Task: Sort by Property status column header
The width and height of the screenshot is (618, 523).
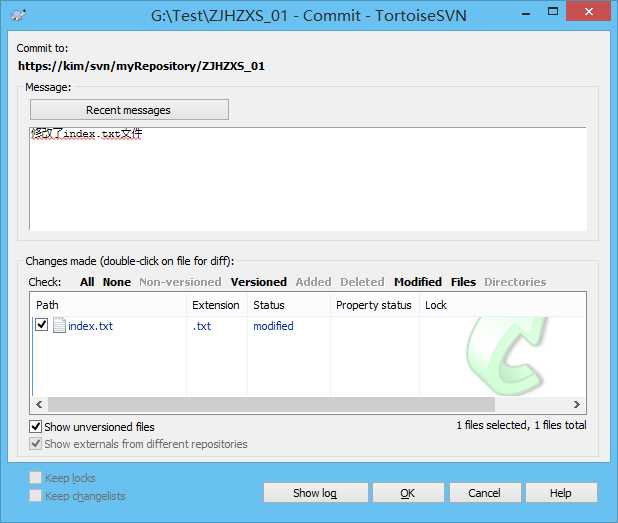Action: point(374,305)
